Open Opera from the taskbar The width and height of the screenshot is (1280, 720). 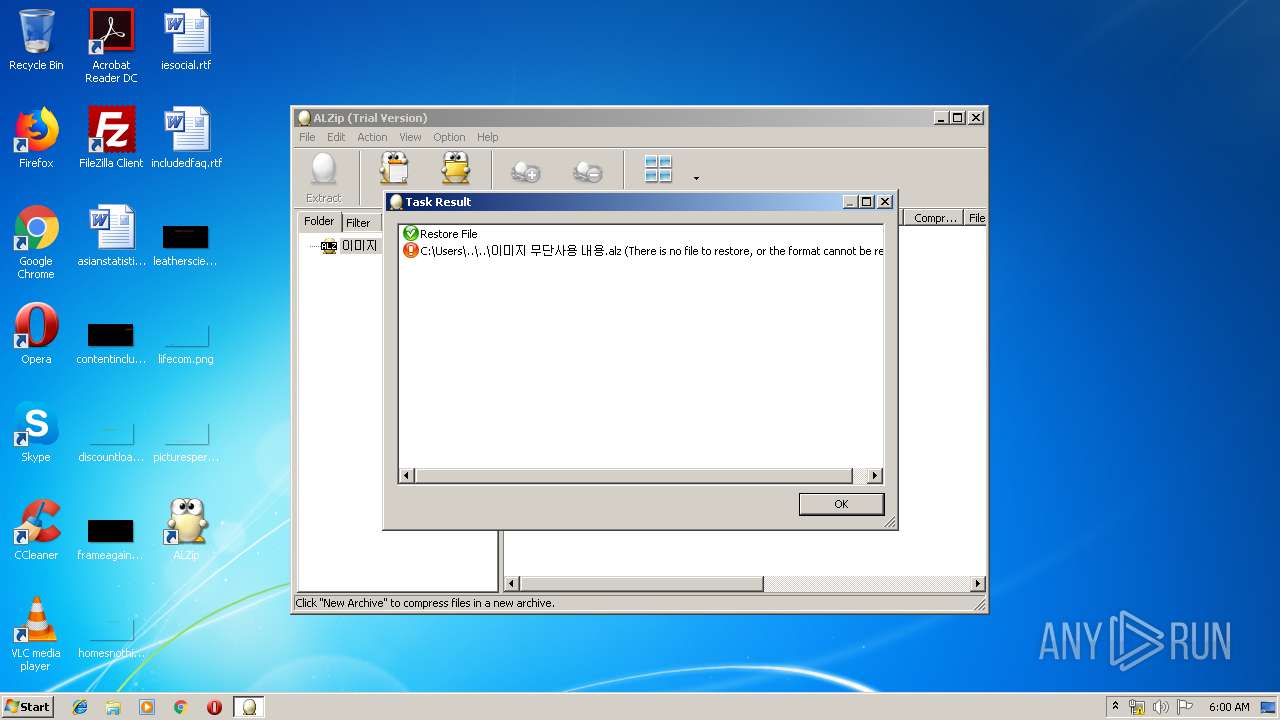214,707
